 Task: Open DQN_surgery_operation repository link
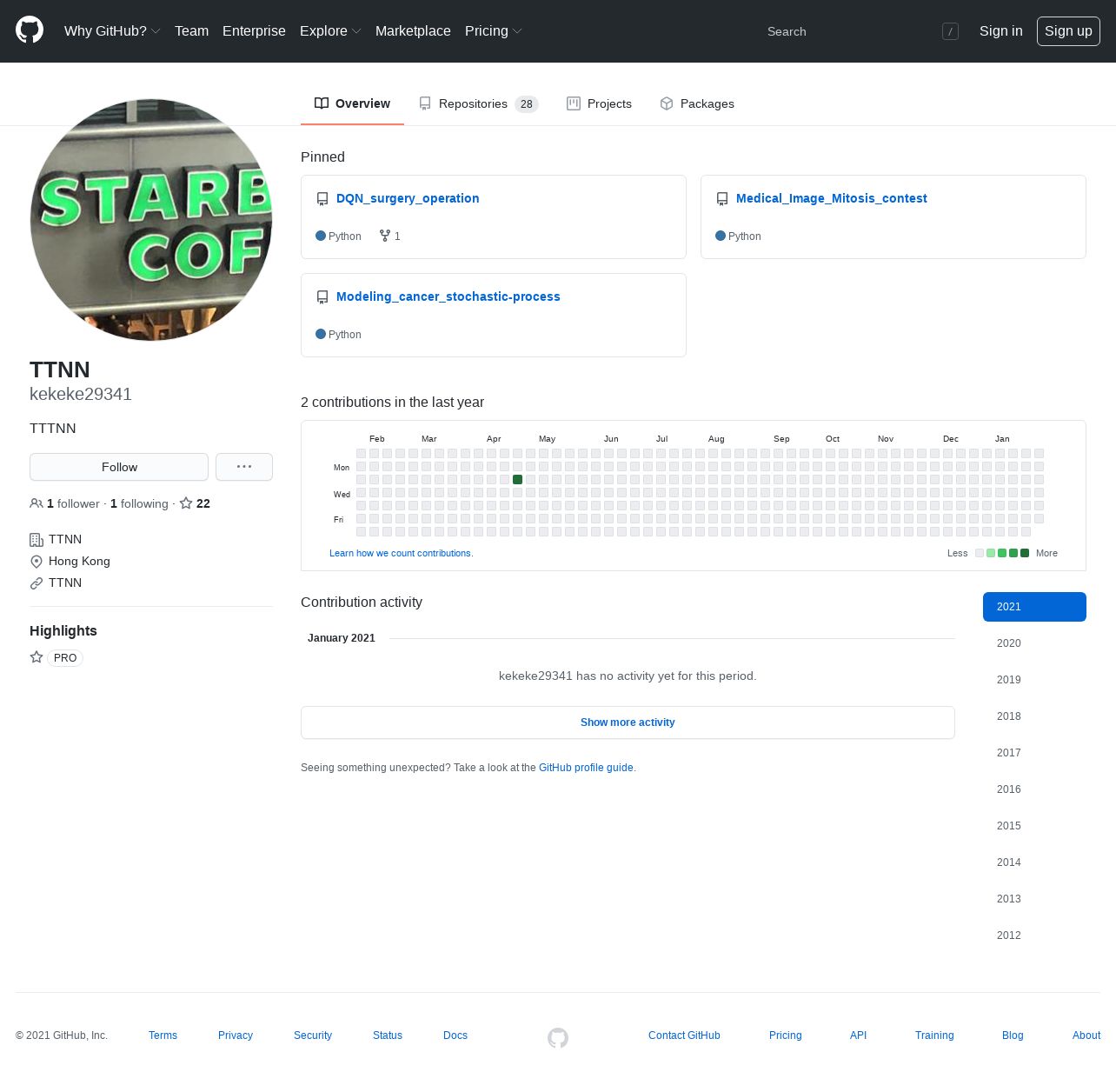[408, 198]
